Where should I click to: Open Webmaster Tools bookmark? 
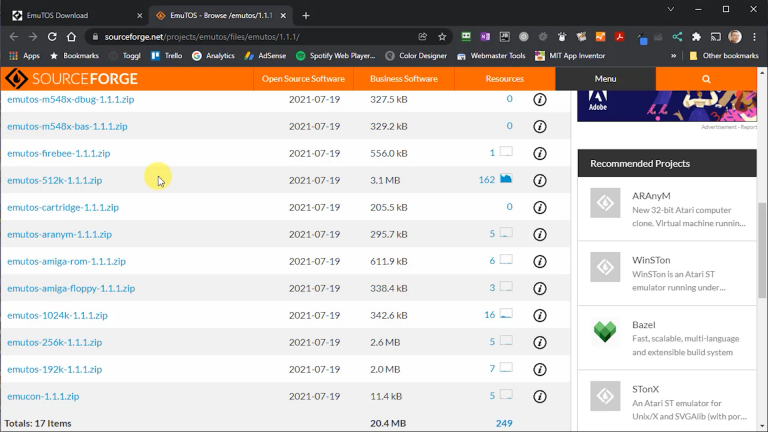(x=491, y=56)
